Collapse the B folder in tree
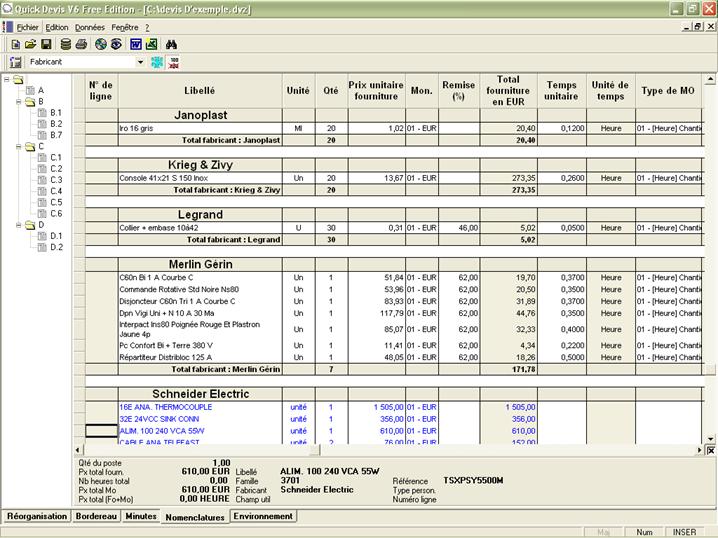The height and width of the screenshot is (538, 718). [x=17, y=101]
